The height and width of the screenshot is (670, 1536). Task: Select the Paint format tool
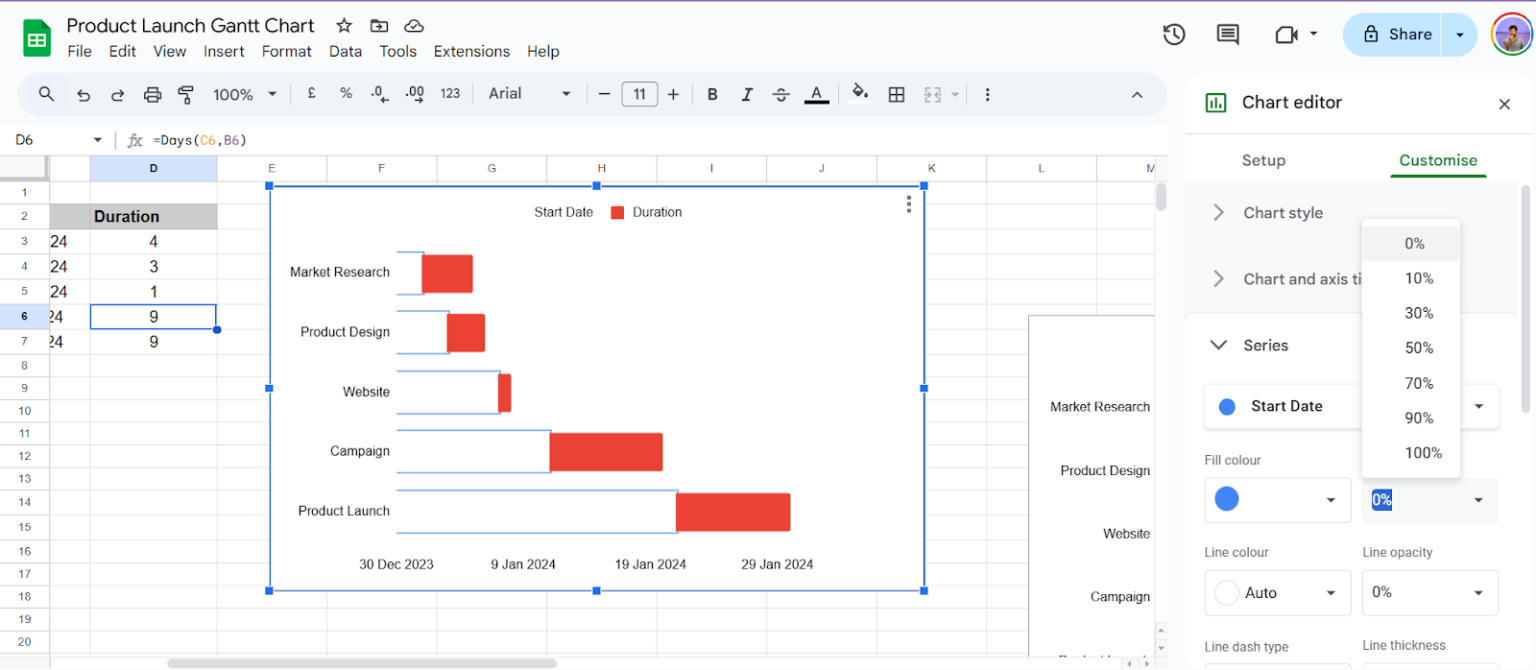tap(185, 93)
